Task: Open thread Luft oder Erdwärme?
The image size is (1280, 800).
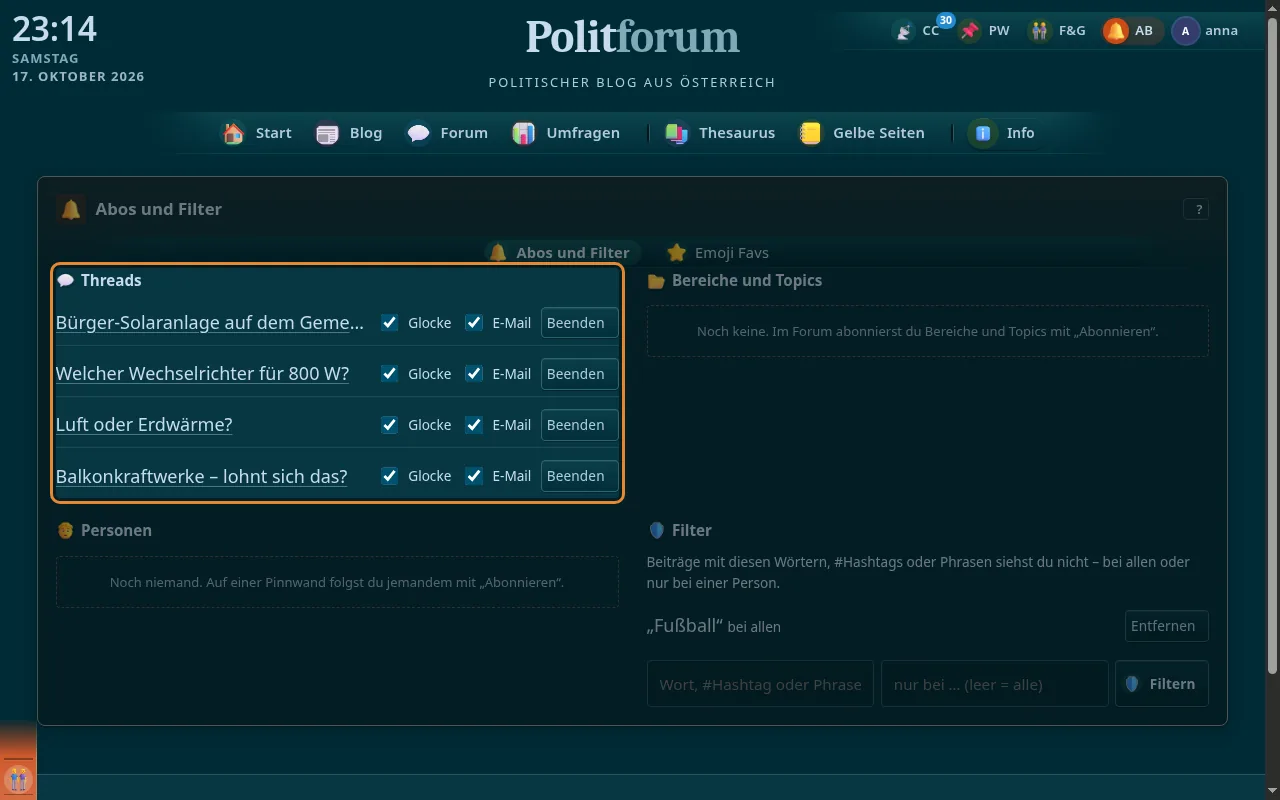Action: point(144,425)
